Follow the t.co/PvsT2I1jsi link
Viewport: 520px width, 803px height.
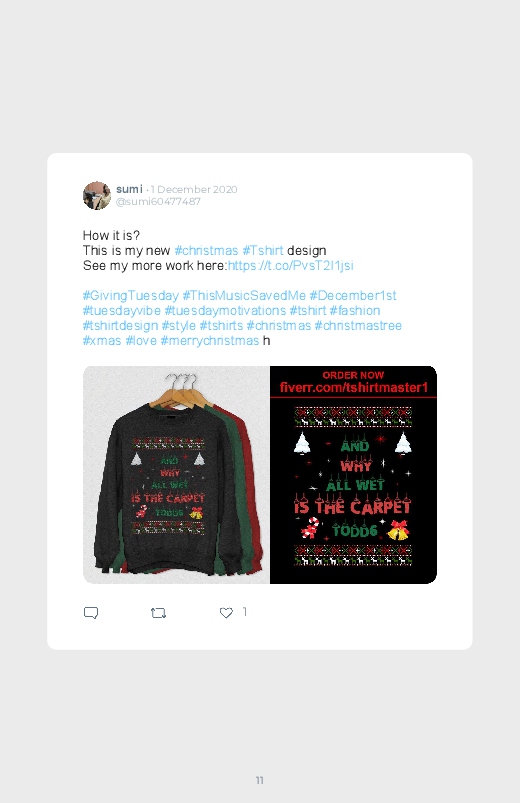290,265
